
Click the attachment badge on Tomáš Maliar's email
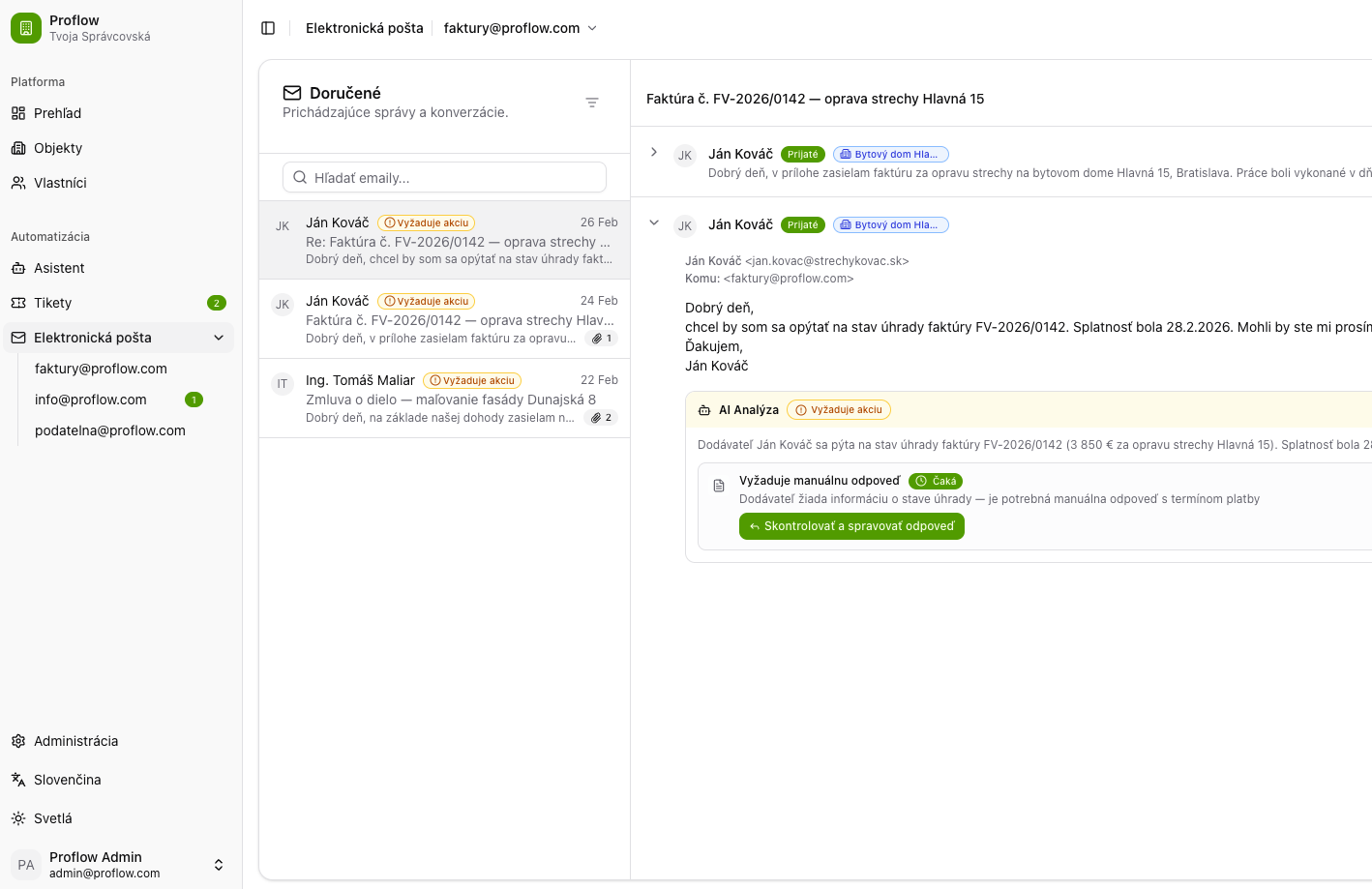(x=602, y=418)
